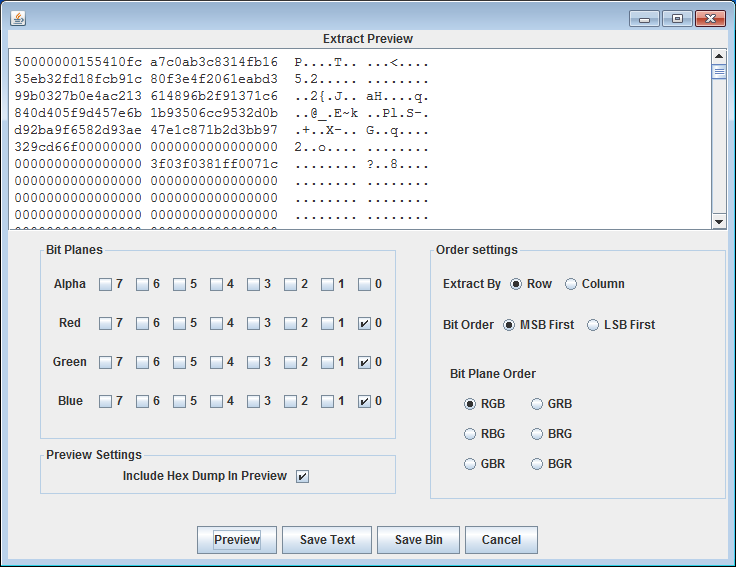The height and width of the screenshot is (567, 736).
Task: Click hex row starting 99b0327b0e4ac213
Action: [x=221, y=96]
